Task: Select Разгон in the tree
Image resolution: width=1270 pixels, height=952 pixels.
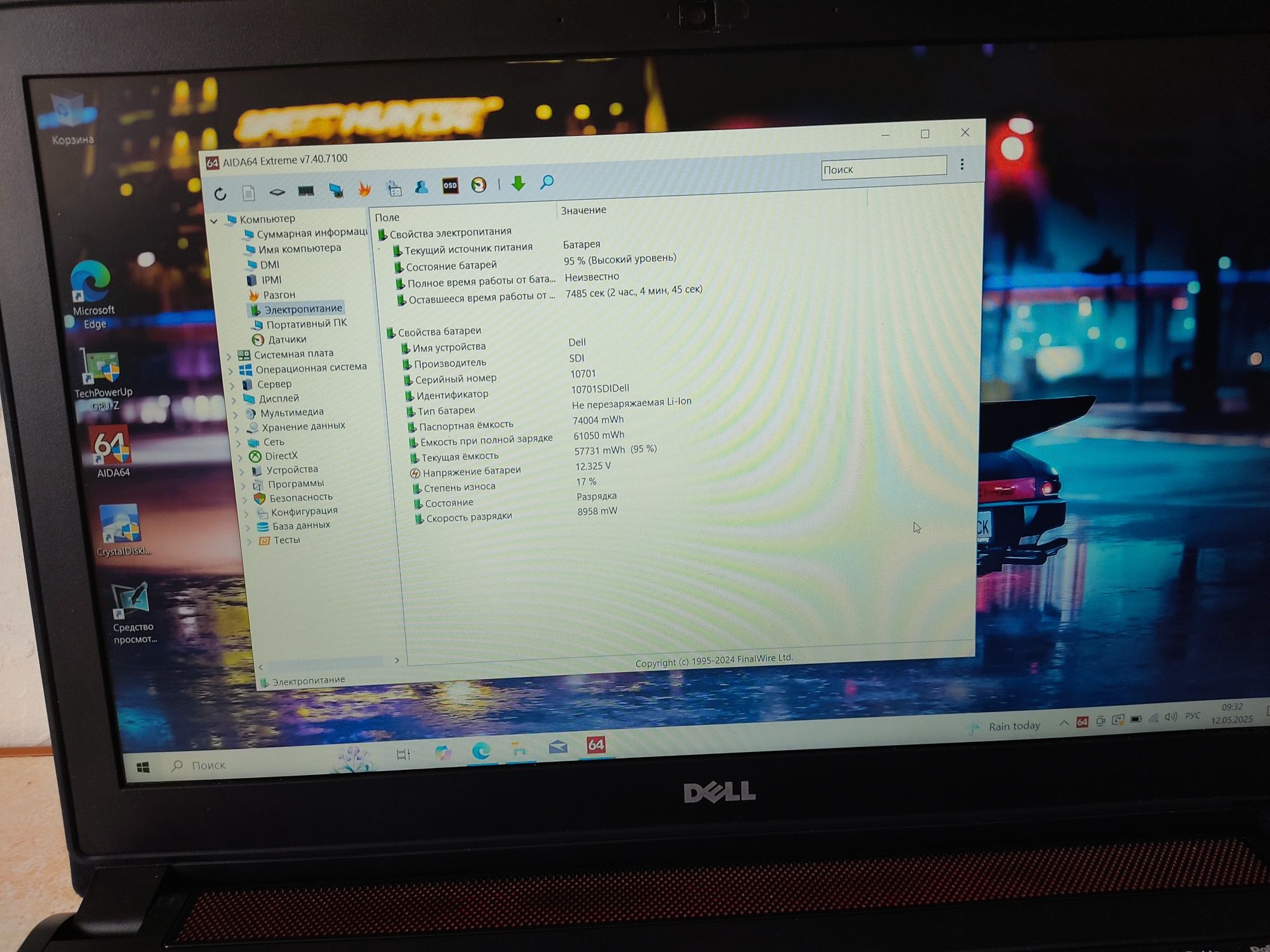Action: coord(272,295)
